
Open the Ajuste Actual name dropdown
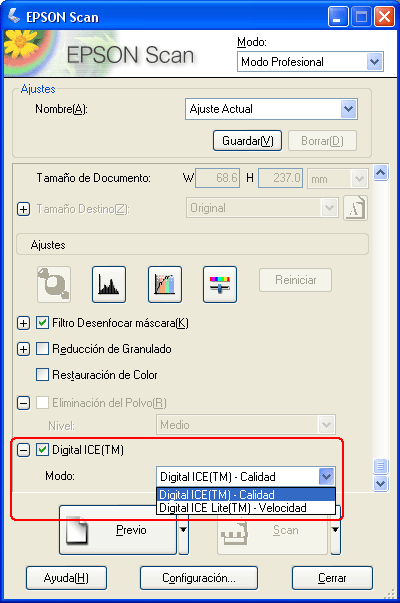pos(271,109)
